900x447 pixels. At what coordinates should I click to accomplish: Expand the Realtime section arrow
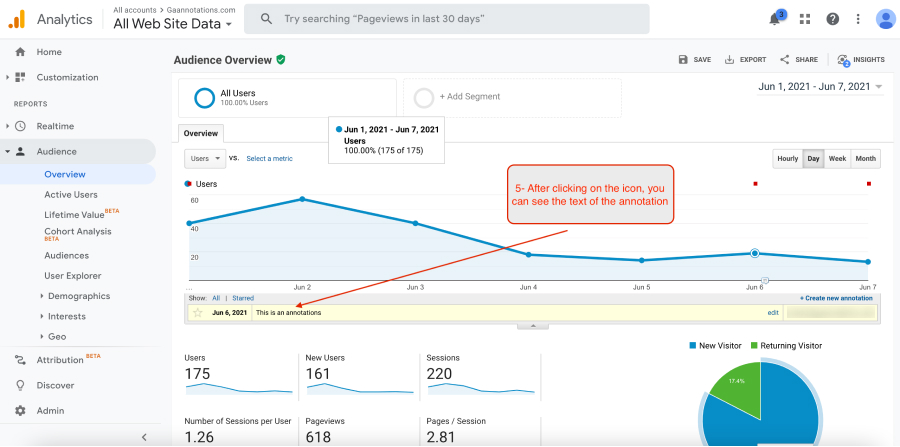point(7,126)
